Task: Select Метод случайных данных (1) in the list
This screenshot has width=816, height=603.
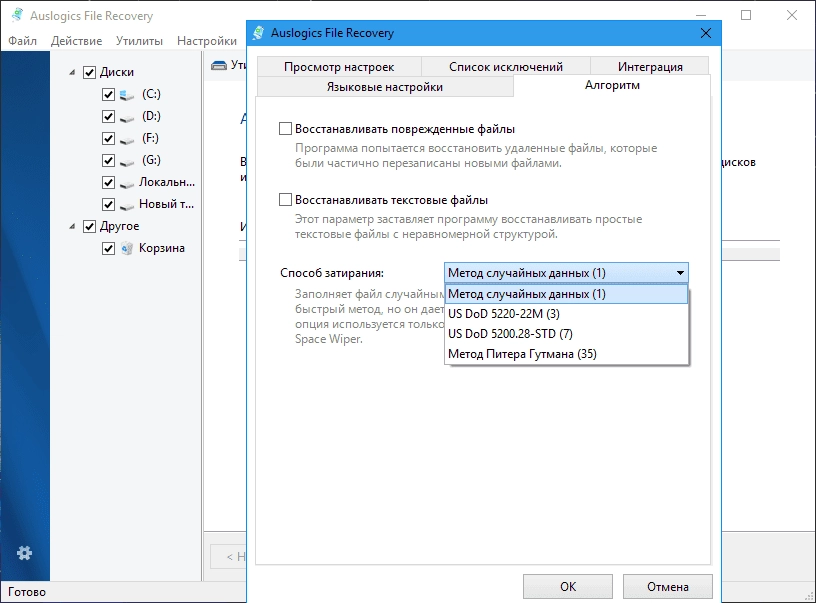Action: coord(566,294)
